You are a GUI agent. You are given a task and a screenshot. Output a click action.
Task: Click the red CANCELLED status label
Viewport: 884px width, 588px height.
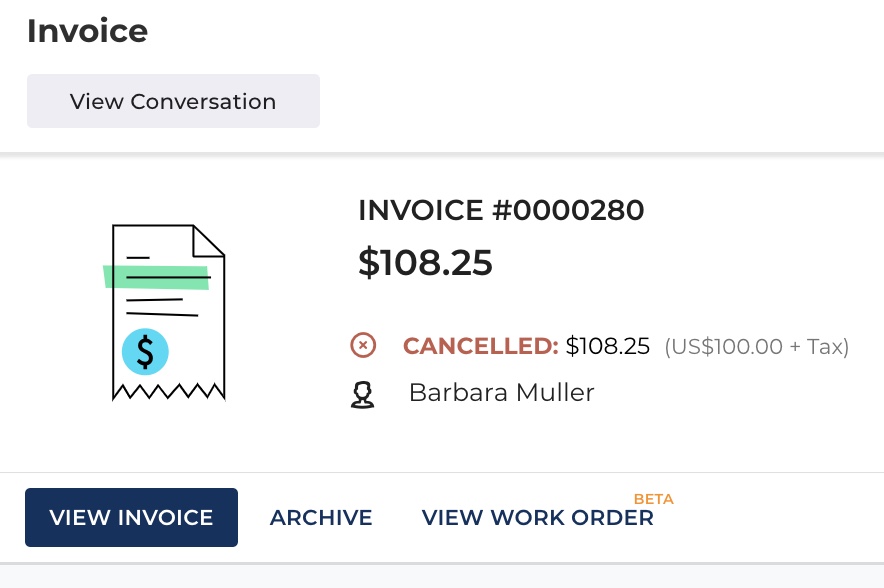pos(480,347)
